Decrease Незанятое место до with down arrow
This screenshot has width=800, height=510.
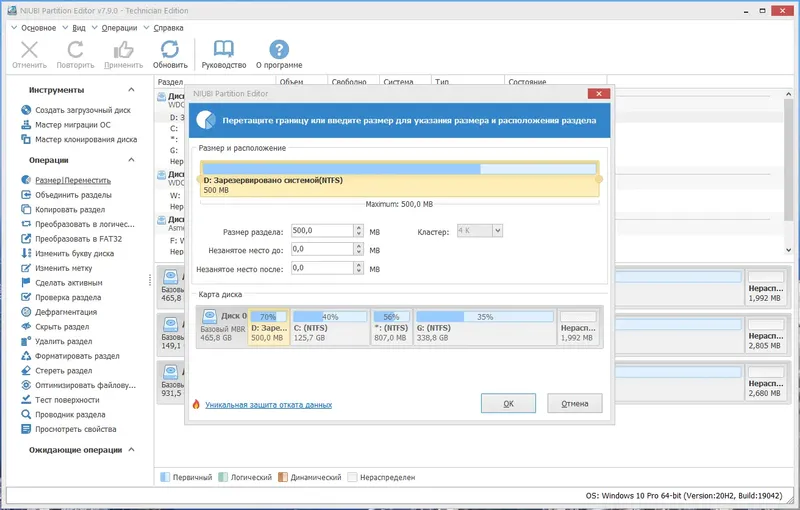pyautogui.click(x=359, y=252)
